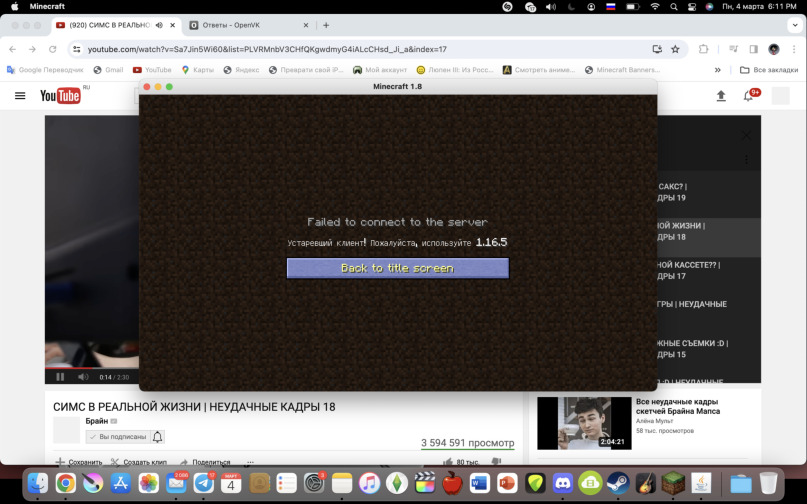Open The Sims plumbob icon in Dock

click(397, 483)
